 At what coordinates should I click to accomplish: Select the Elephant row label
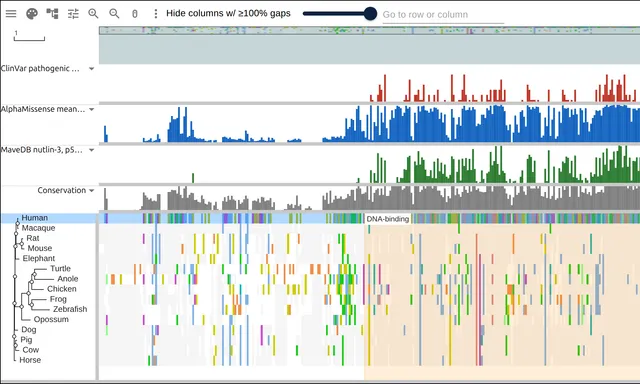click(x=39, y=259)
